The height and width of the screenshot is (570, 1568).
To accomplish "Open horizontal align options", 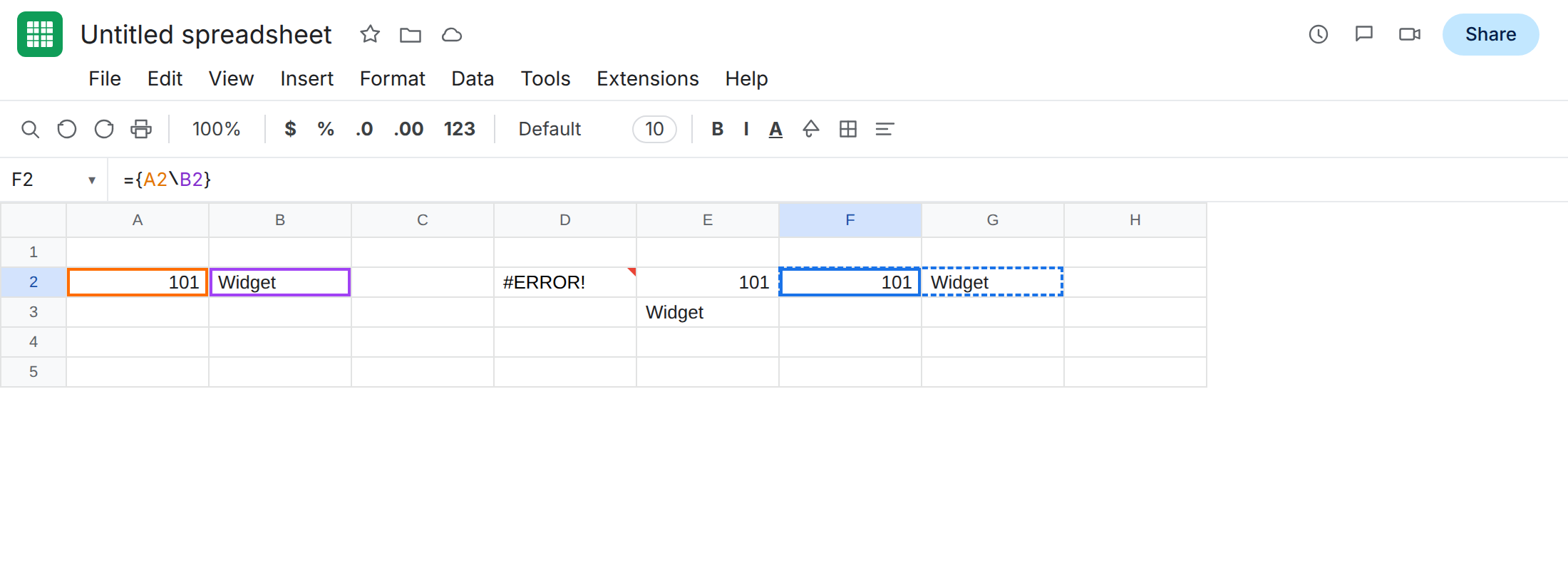I will point(884,129).
